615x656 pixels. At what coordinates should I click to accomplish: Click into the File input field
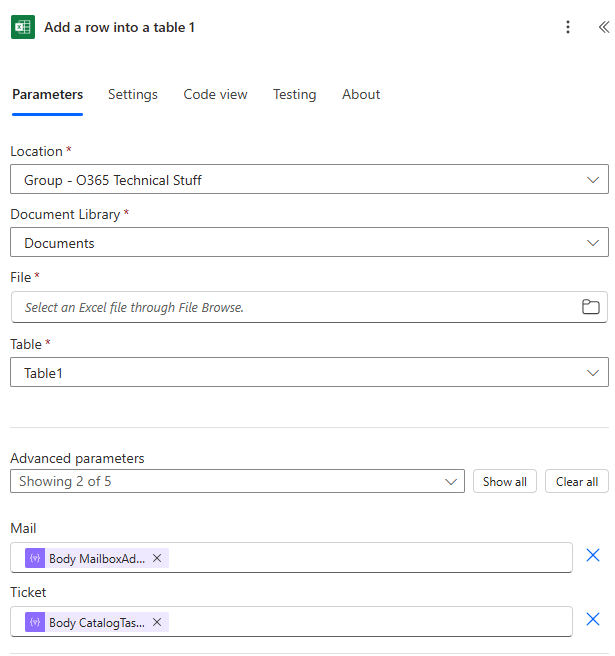tap(309, 307)
